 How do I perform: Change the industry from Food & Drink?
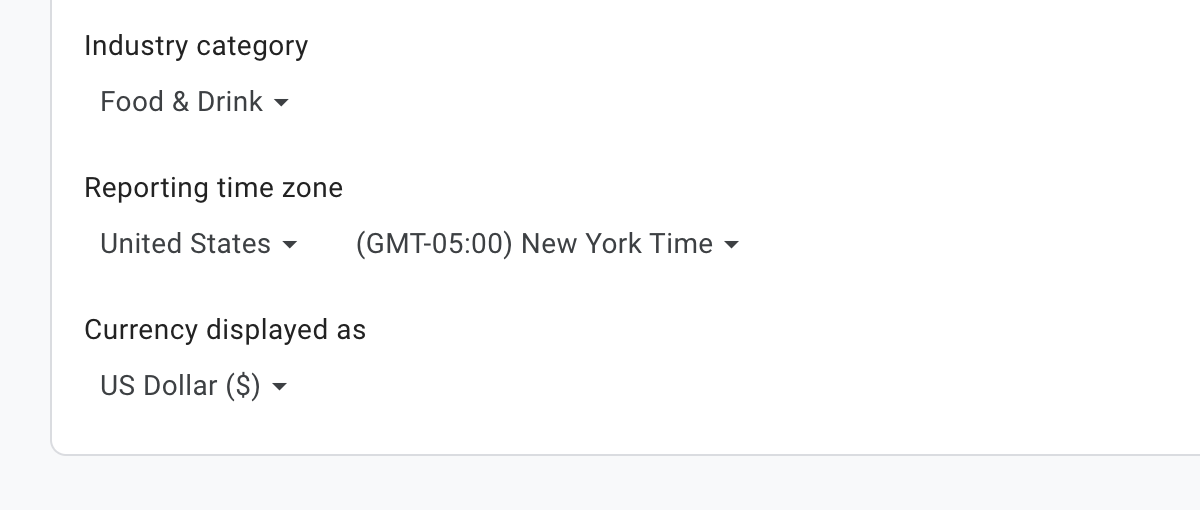coord(182,102)
